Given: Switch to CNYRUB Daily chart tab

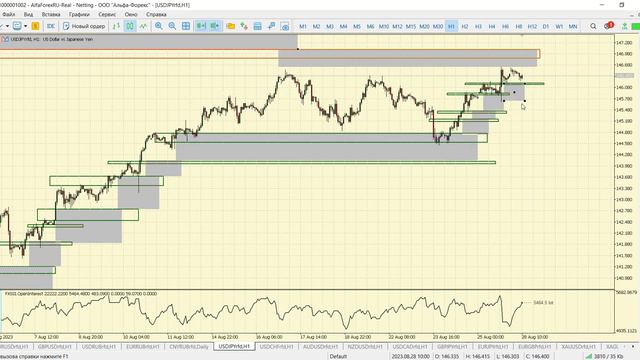Looking at the screenshot, I should (x=189, y=347).
